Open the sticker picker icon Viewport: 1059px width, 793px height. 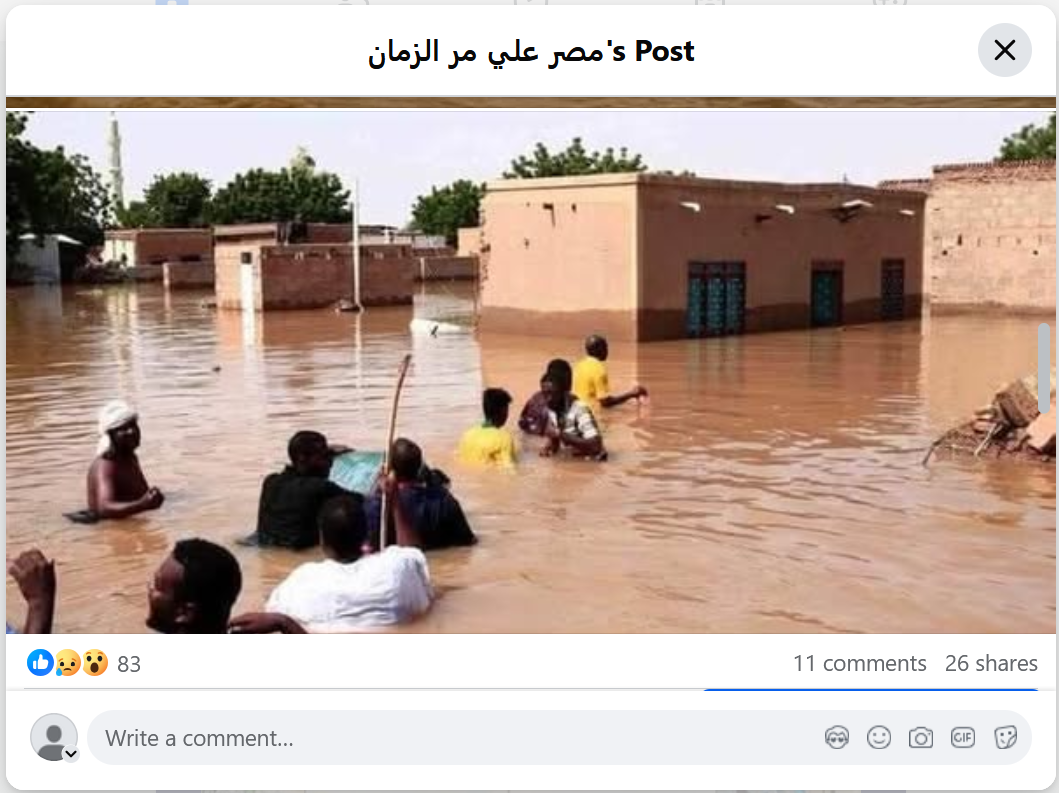[x=1005, y=738]
